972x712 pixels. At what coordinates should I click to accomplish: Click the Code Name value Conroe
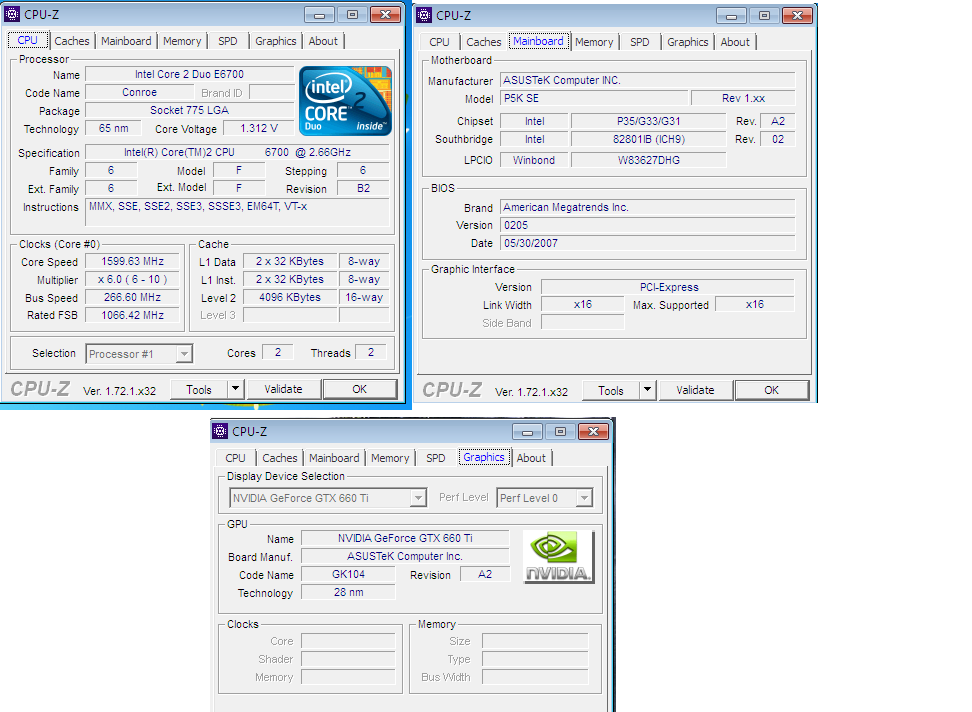[139, 92]
